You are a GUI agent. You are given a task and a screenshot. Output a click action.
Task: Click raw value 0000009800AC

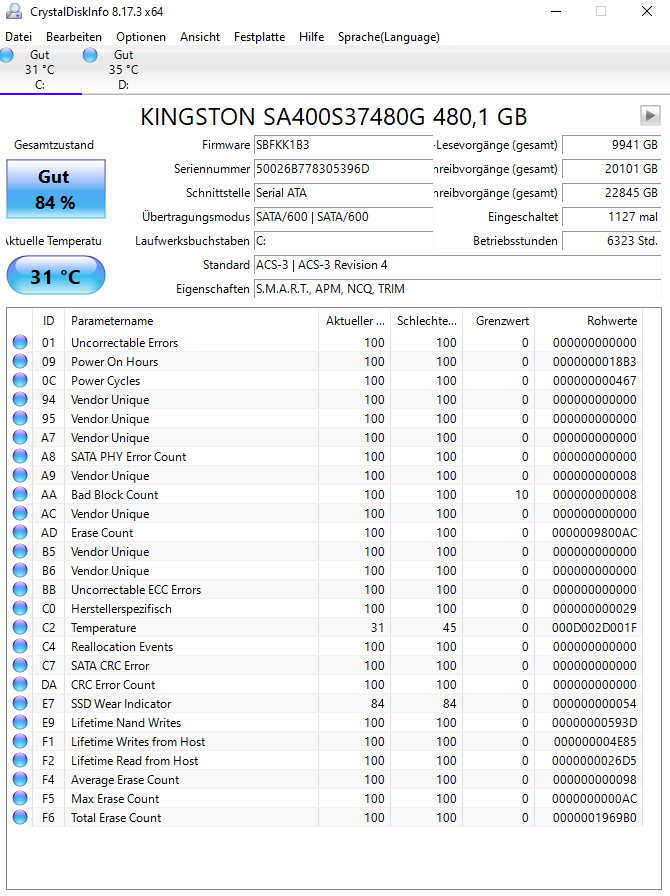[594, 533]
